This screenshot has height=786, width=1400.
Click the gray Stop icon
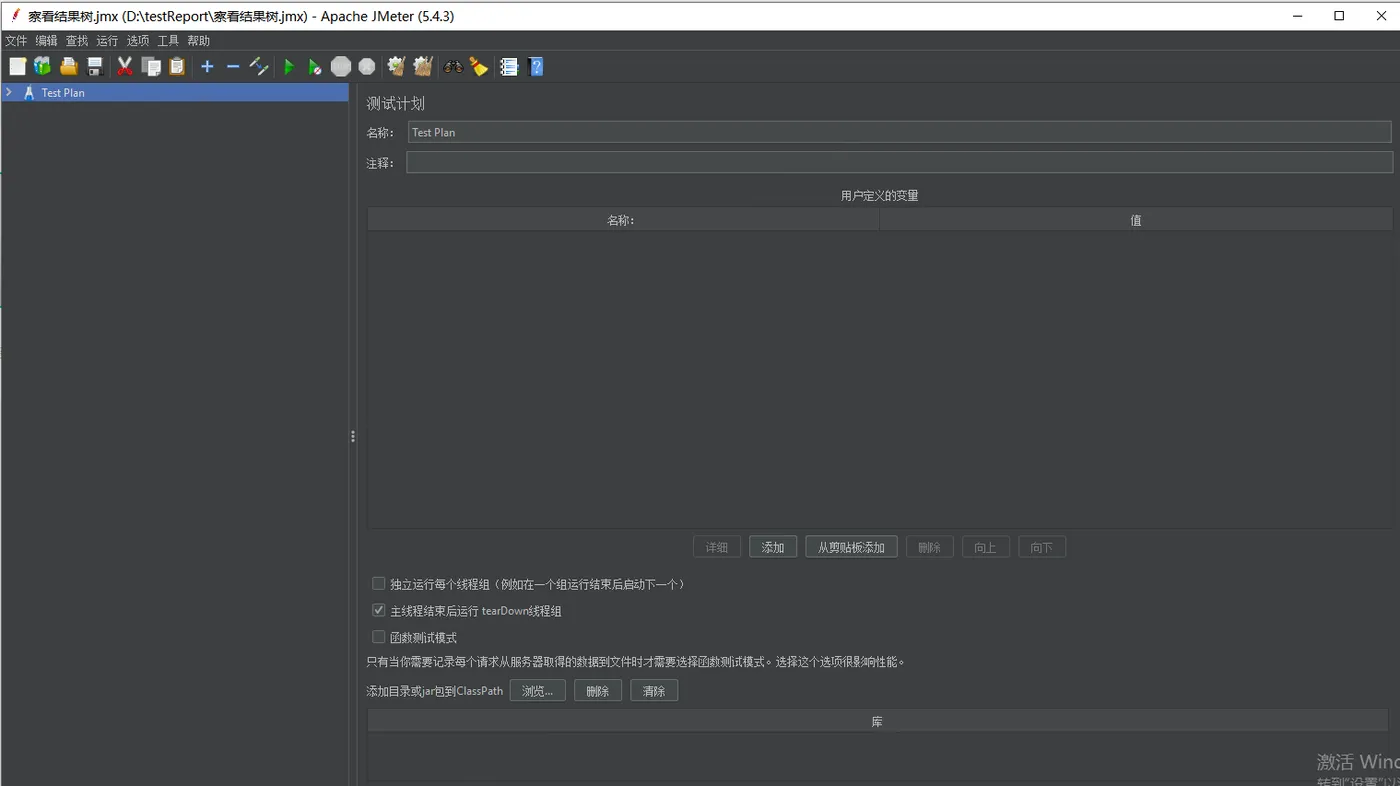tap(341, 67)
